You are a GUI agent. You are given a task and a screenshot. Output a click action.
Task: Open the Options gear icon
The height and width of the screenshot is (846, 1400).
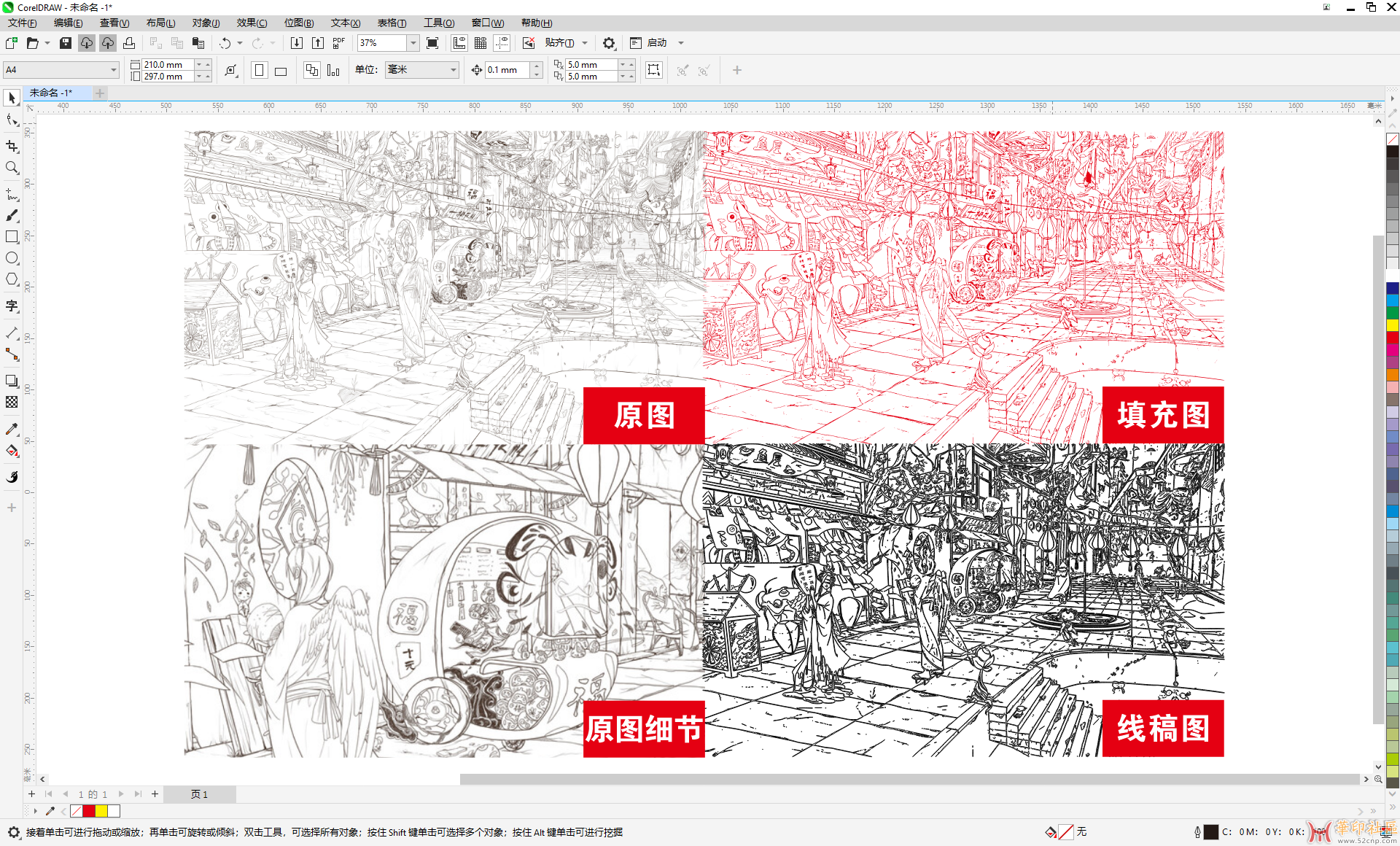click(609, 43)
